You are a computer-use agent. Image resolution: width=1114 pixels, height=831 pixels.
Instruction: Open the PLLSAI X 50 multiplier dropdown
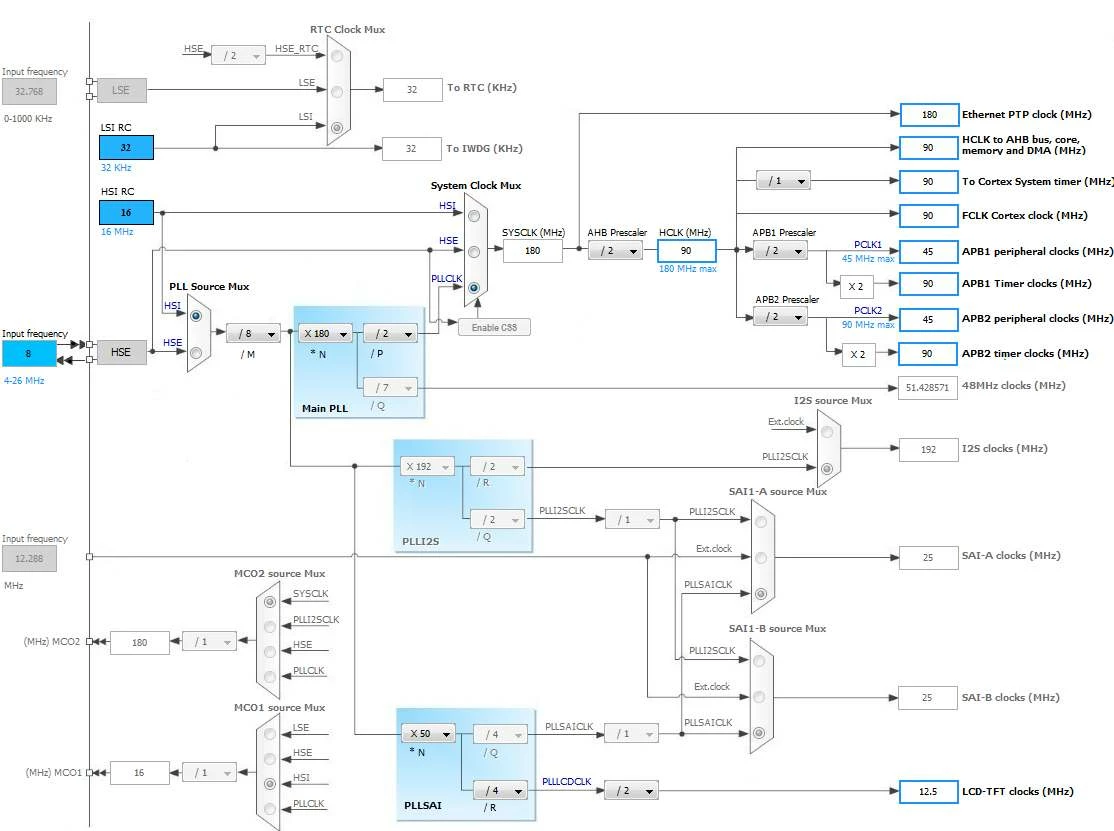(428, 734)
